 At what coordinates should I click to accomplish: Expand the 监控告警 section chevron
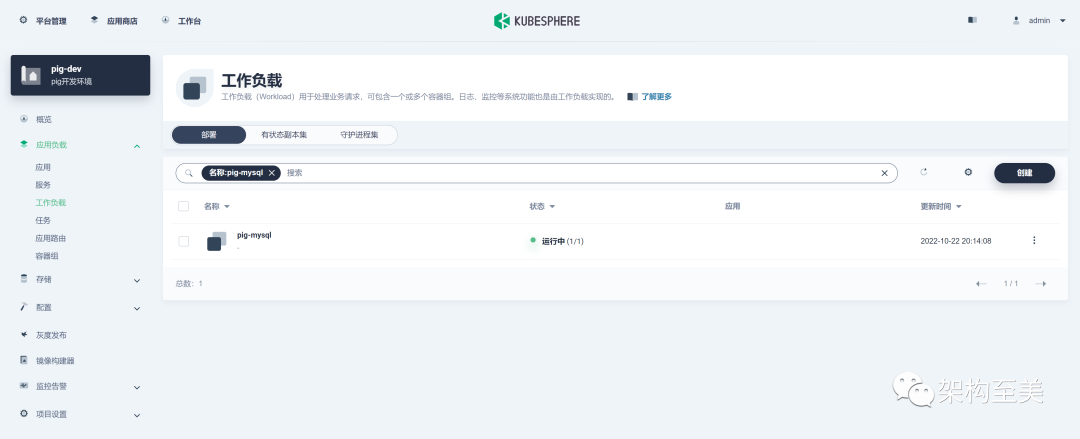137,387
